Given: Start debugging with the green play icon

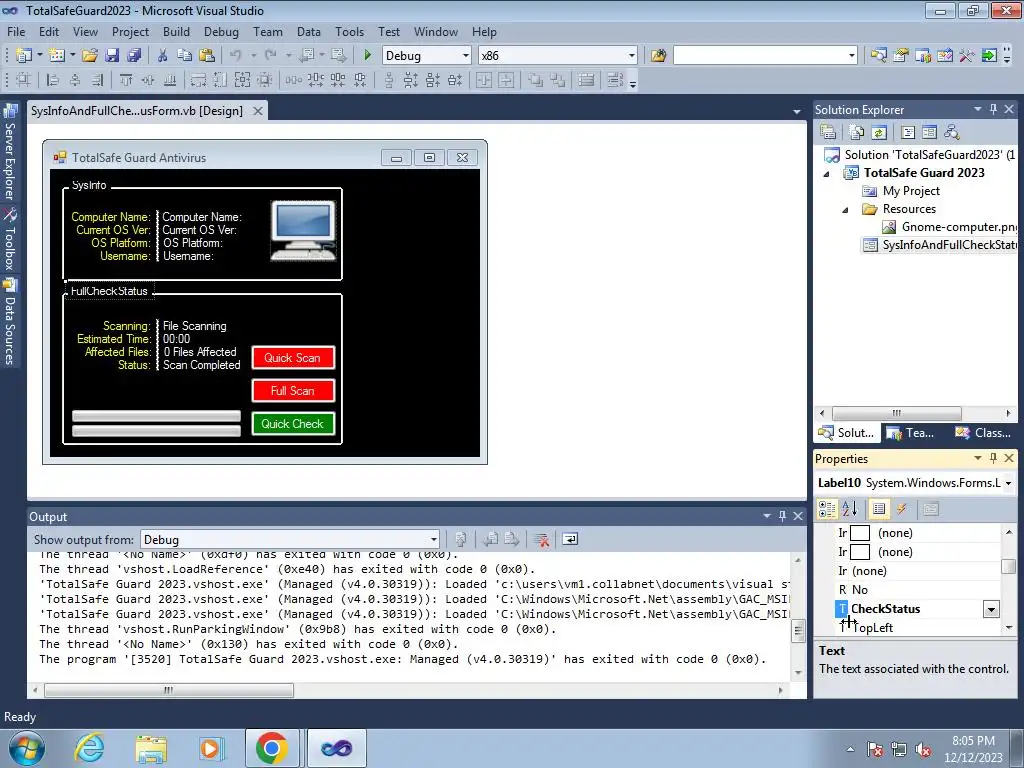Looking at the screenshot, I should (x=368, y=56).
